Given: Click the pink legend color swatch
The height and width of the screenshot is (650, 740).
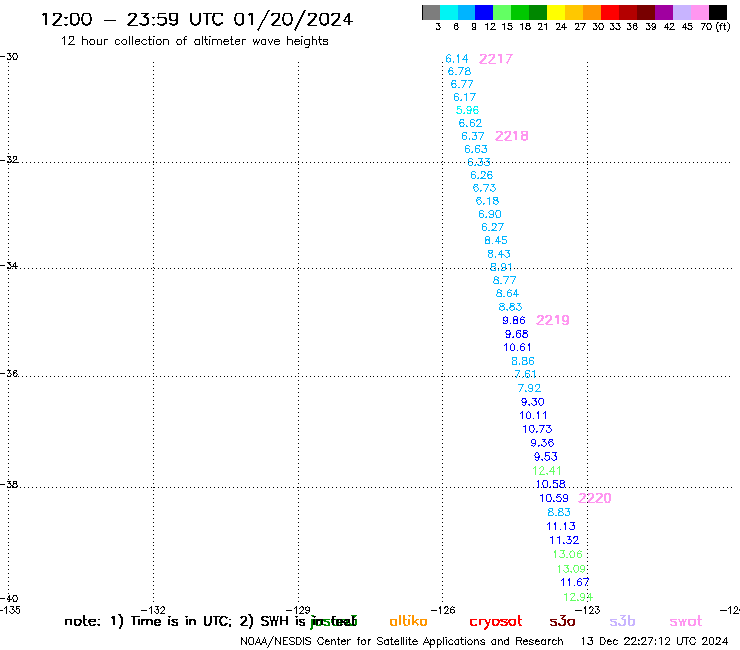Looking at the screenshot, I should [x=700, y=12].
